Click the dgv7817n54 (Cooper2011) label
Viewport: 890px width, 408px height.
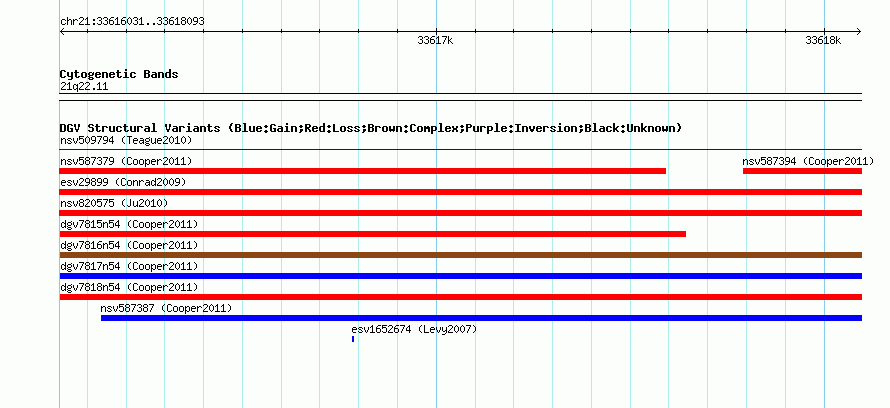tap(129, 266)
